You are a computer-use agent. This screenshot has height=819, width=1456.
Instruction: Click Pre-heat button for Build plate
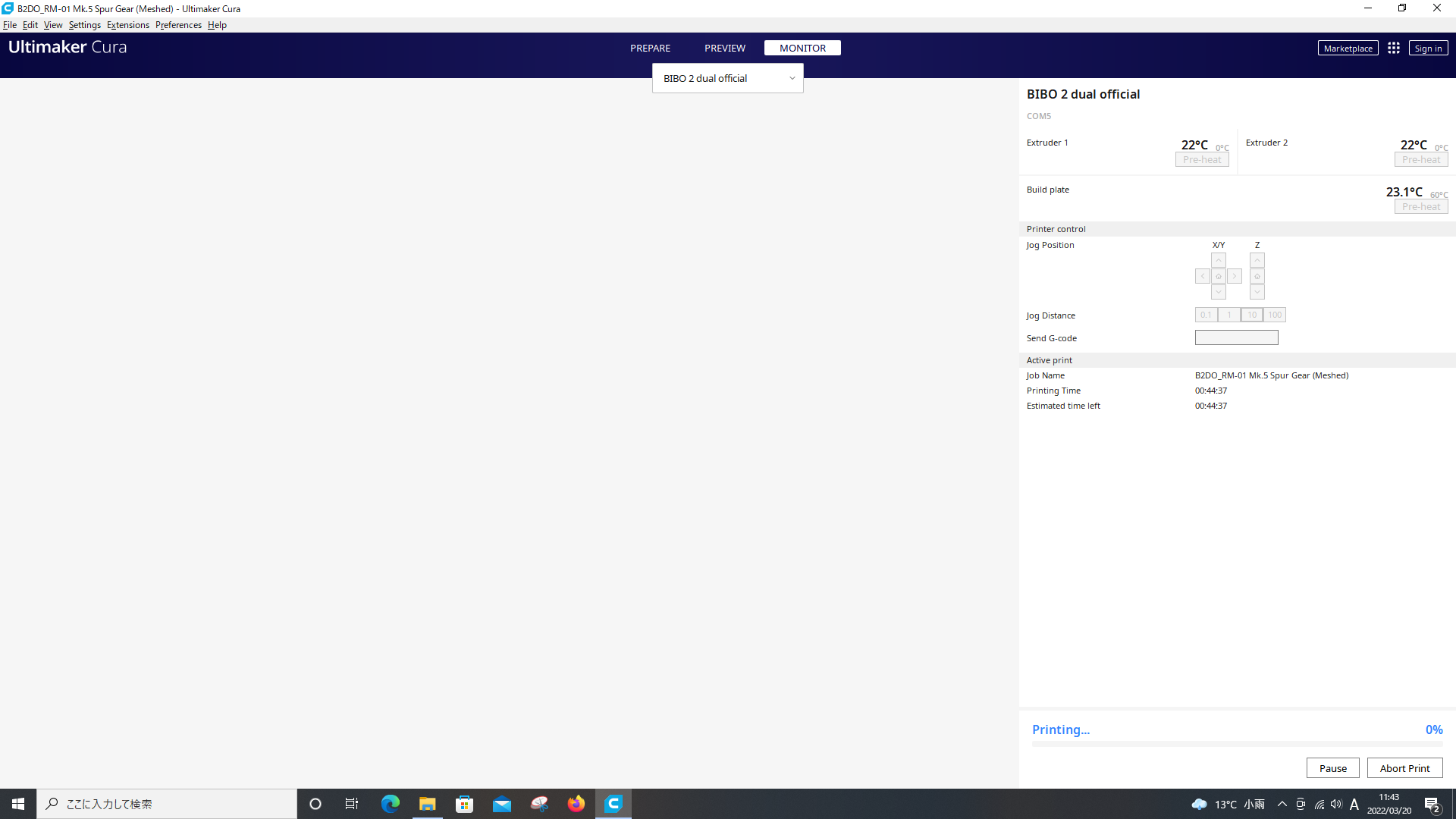(x=1419, y=206)
